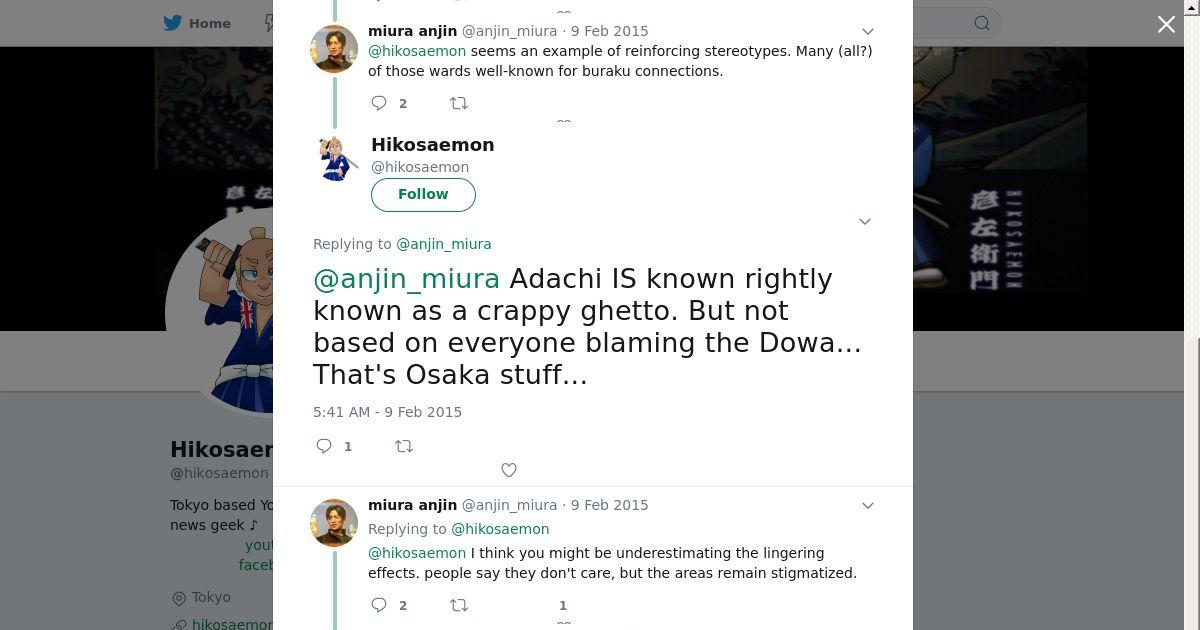Click @hikosaemon mention in top tweet
The height and width of the screenshot is (630, 1200).
click(417, 51)
